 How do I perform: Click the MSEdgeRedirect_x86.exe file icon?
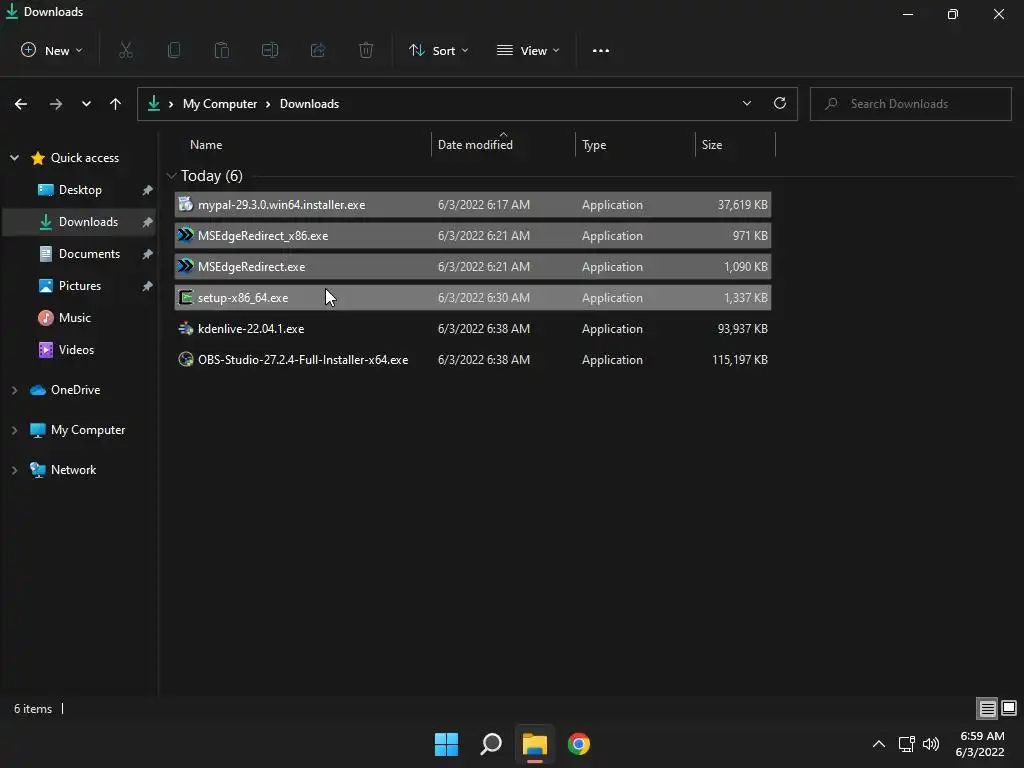tap(186, 235)
